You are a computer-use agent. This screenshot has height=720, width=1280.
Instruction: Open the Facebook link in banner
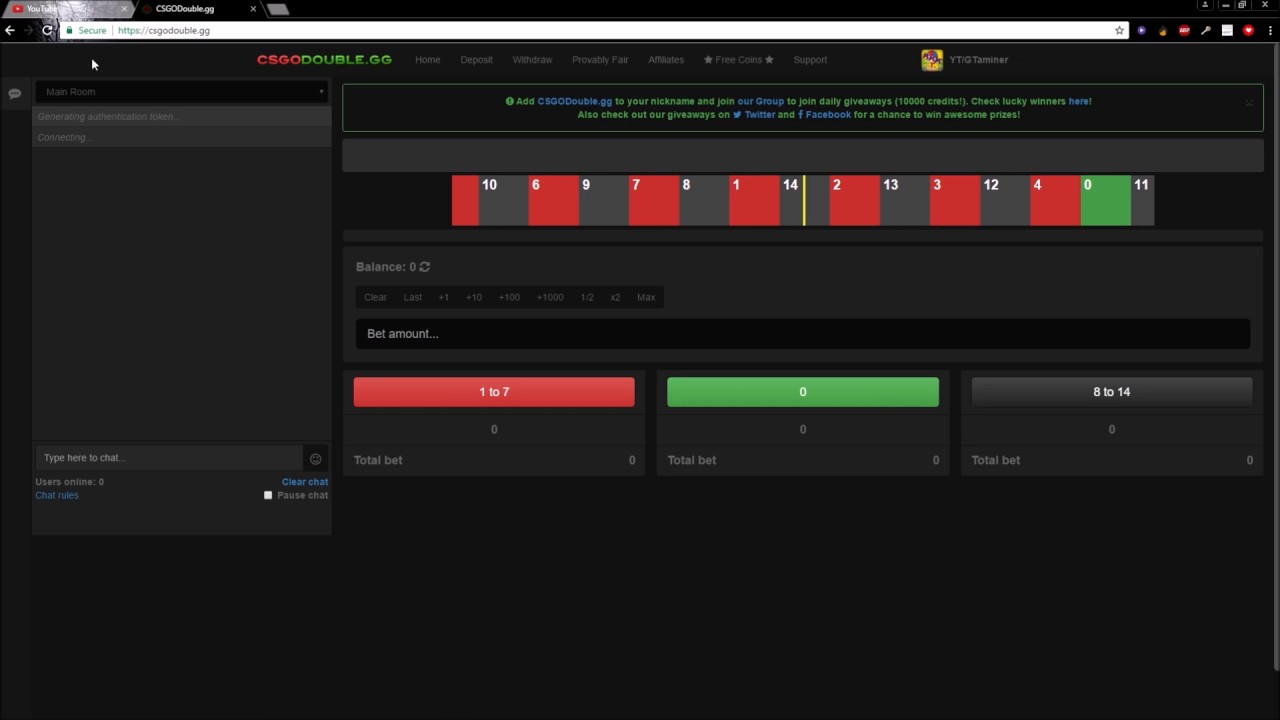[x=824, y=115]
